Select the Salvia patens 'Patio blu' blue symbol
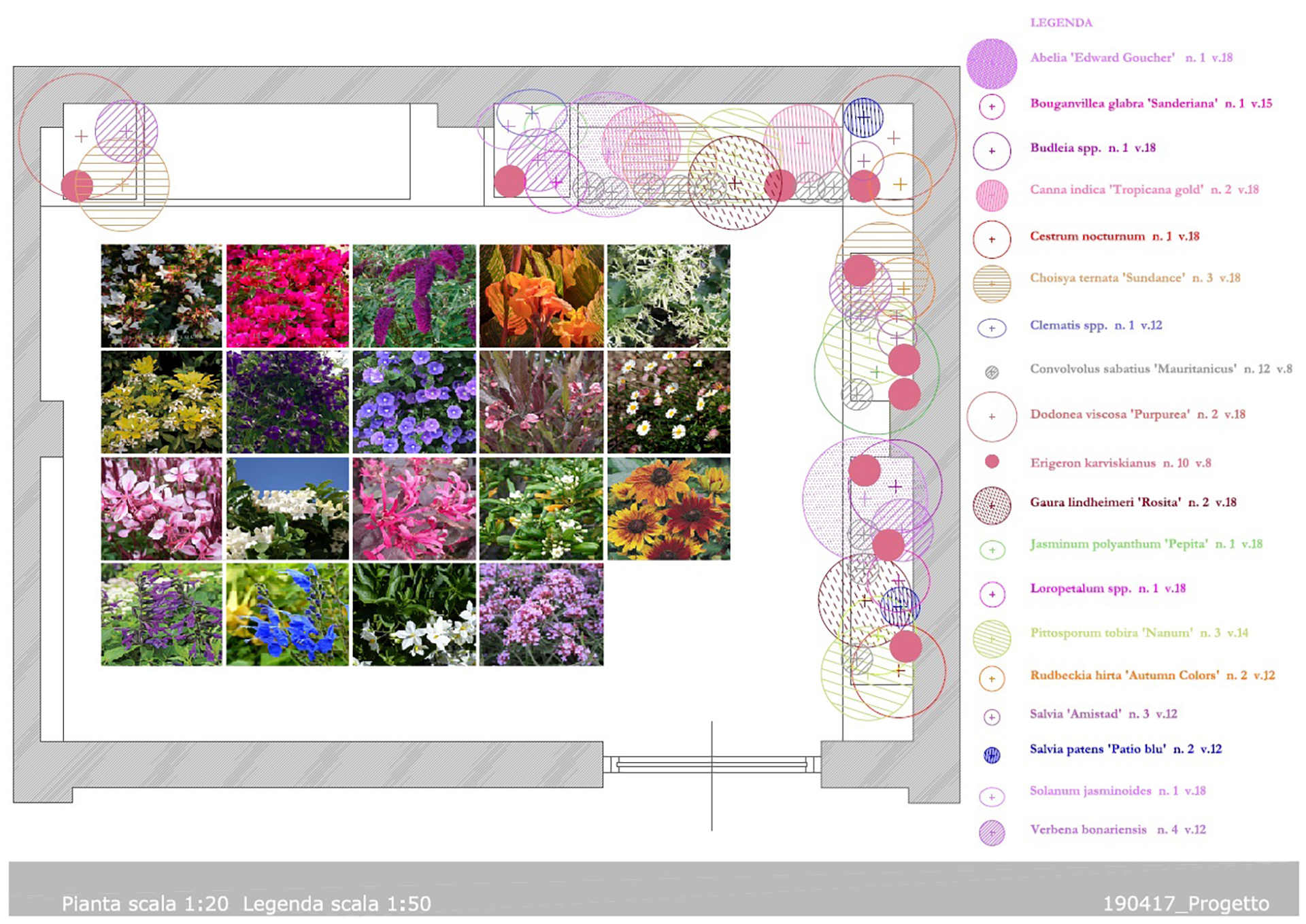This screenshot has height=924, width=1306. [x=992, y=755]
